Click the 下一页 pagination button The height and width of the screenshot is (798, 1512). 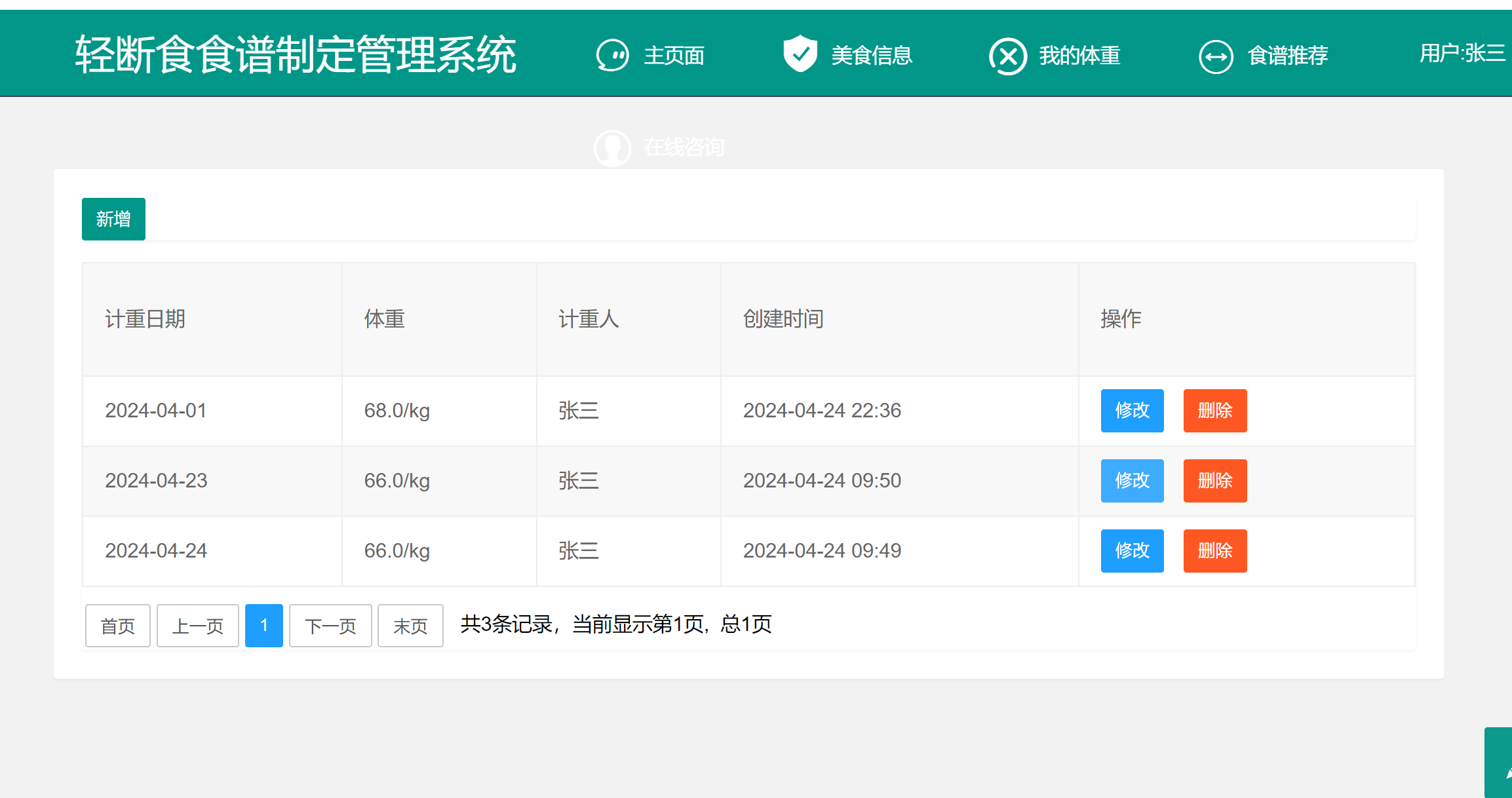coord(330,626)
